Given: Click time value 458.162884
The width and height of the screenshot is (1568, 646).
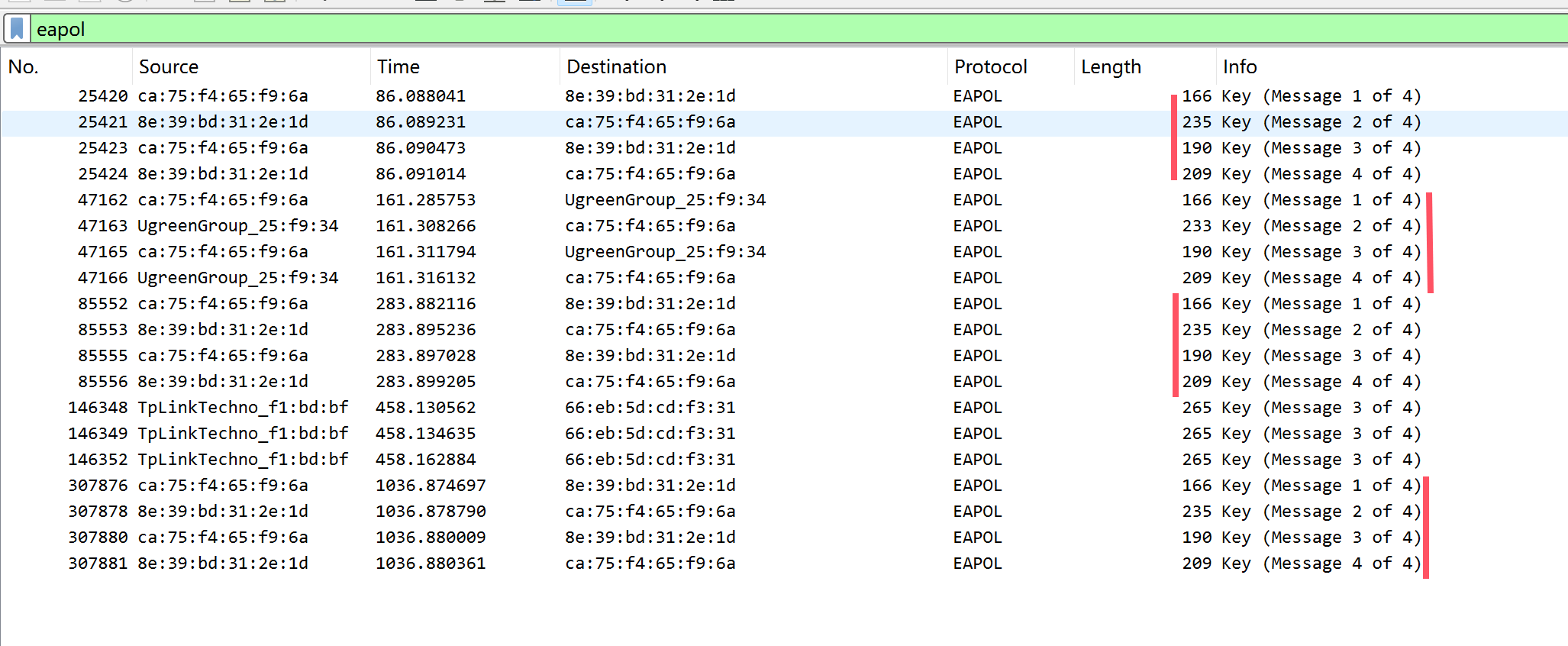Looking at the screenshot, I should (x=426, y=460).
